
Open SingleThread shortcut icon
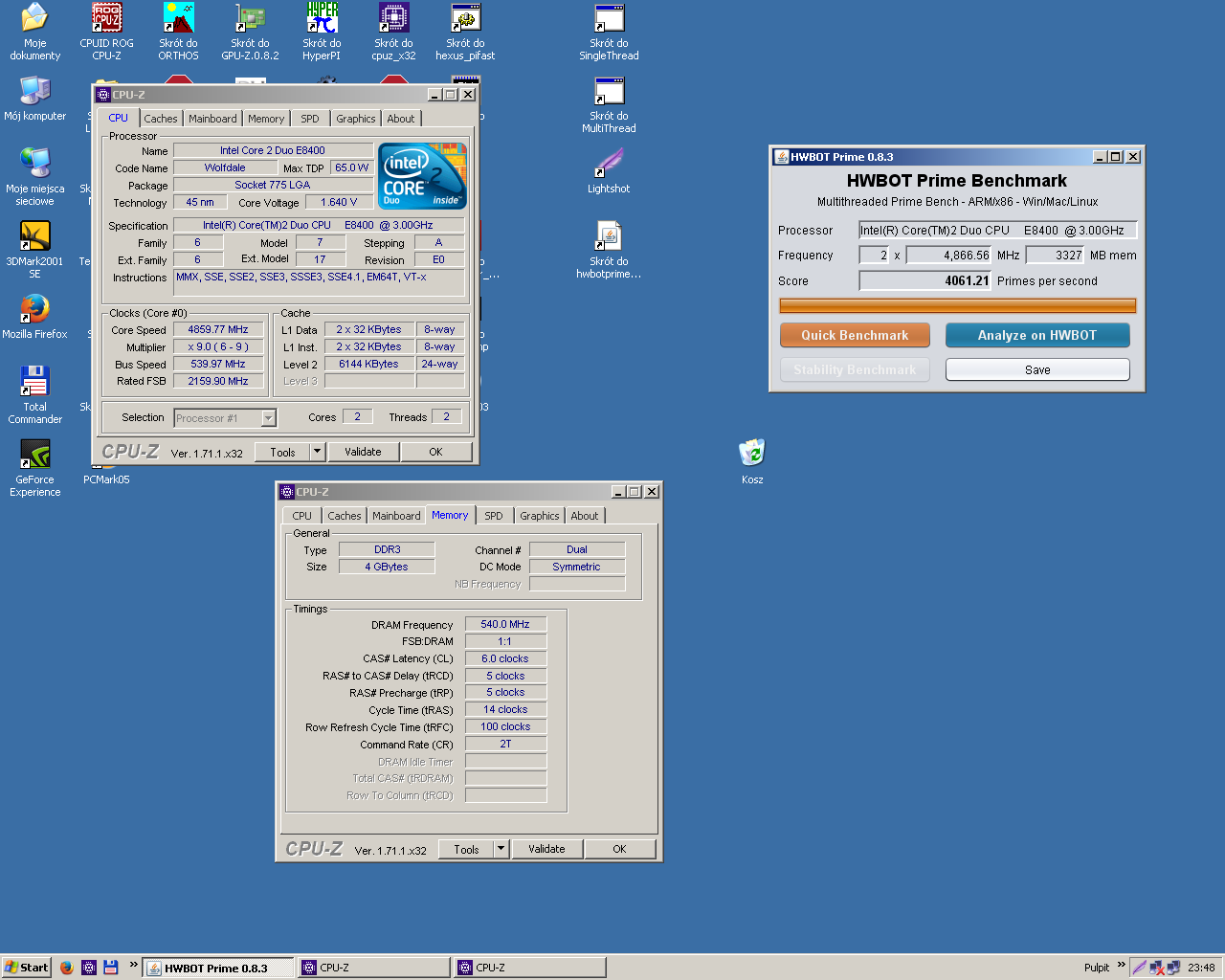[609, 32]
